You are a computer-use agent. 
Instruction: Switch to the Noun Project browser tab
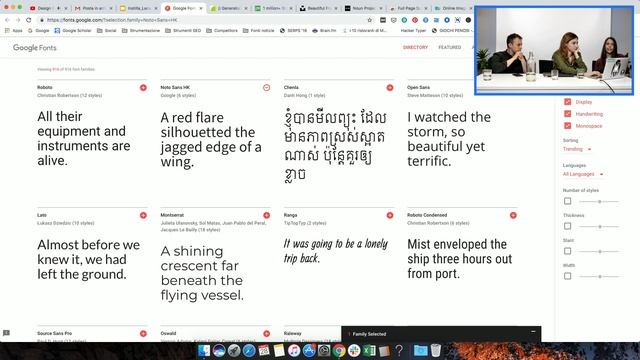[363, 8]
